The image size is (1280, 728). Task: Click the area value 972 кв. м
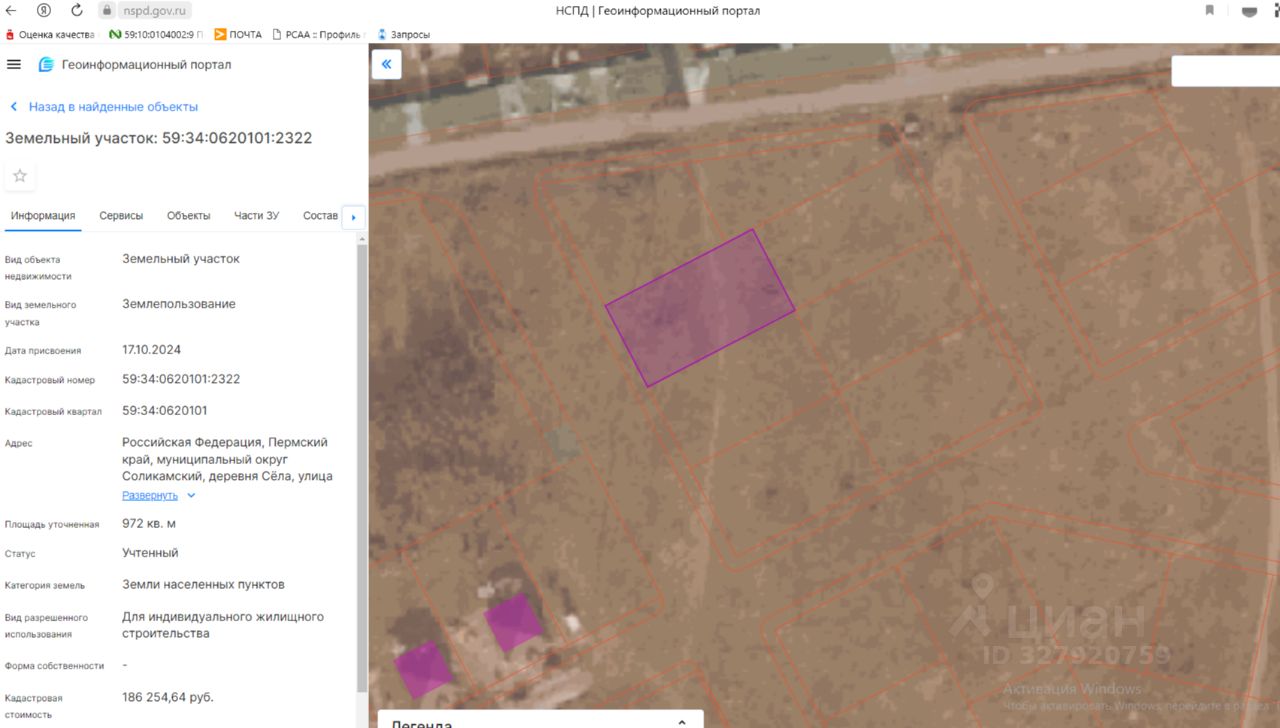[149, 524]
